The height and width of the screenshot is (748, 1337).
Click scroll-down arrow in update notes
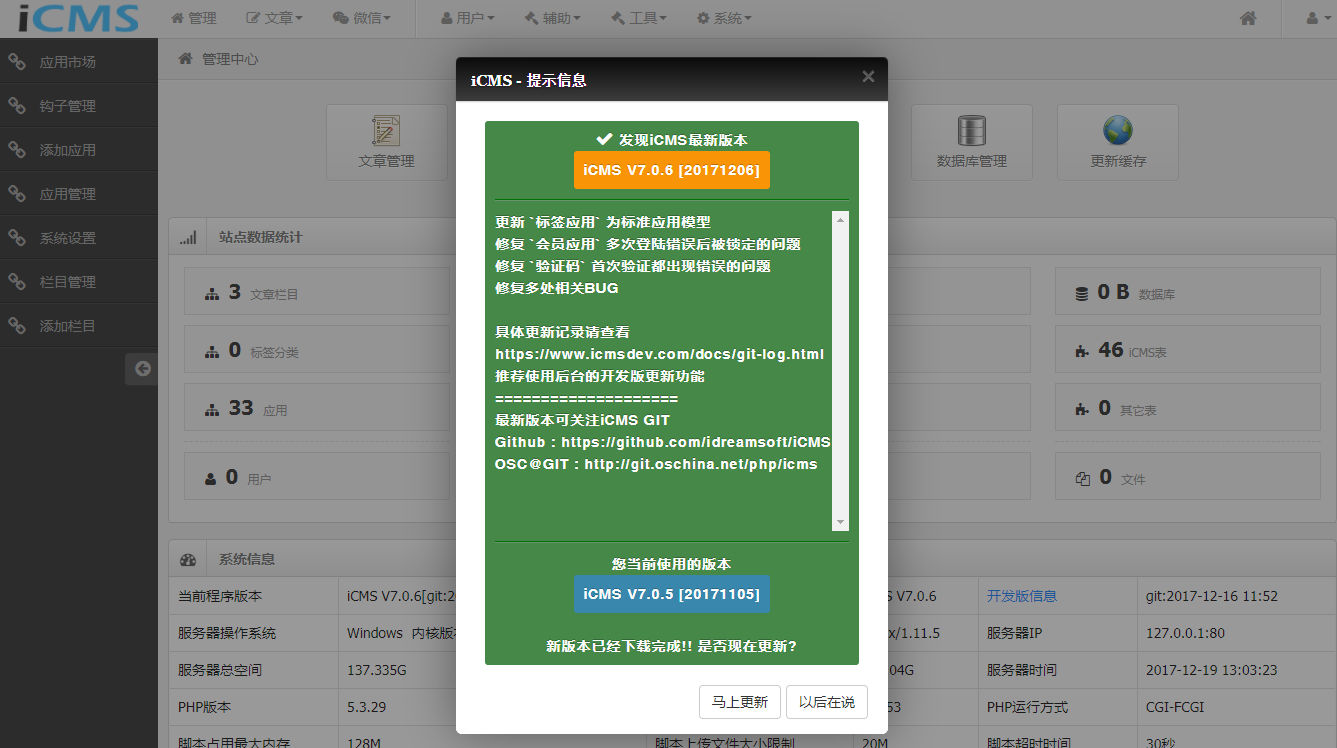pyautogui.click(x=840, y=522)
